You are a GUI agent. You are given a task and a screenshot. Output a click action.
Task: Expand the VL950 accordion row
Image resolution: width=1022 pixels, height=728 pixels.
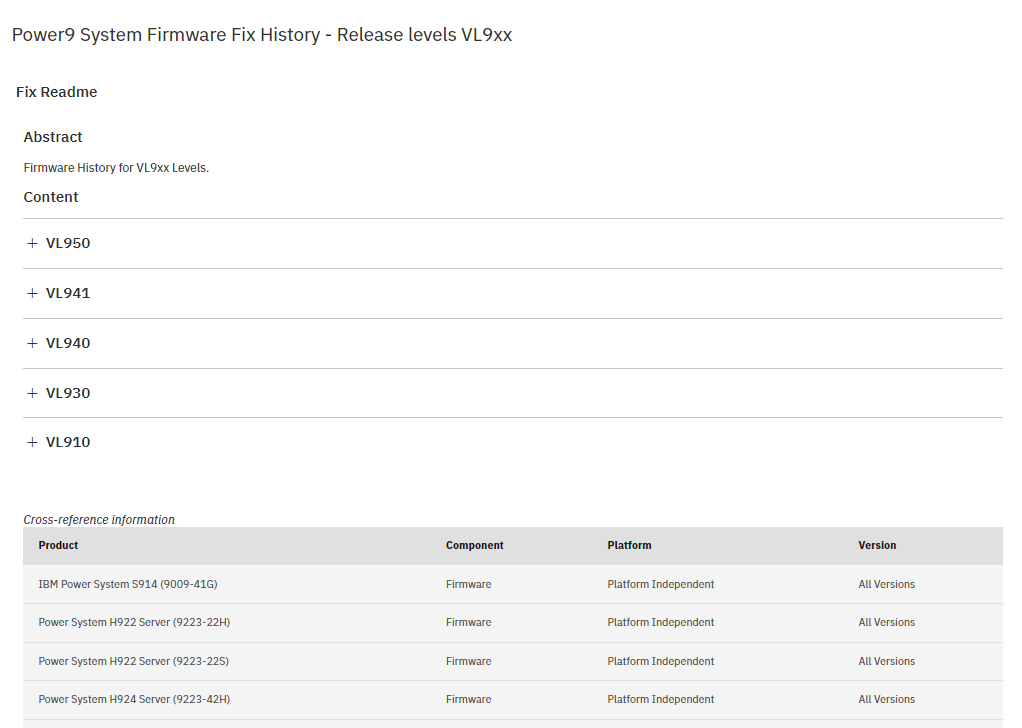pos(512,243)
